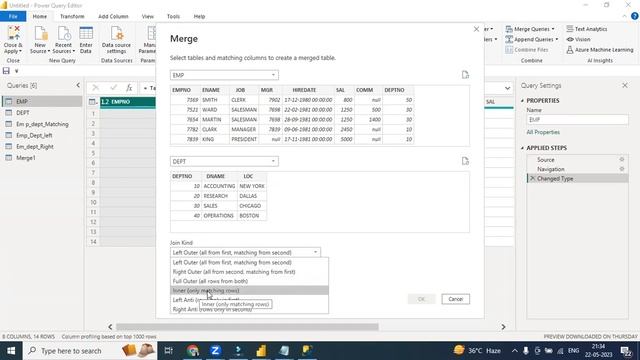Click the Help question mark icon
This screenshot has width=640, height=360.
pyautogui.click(x=635, y=16)
